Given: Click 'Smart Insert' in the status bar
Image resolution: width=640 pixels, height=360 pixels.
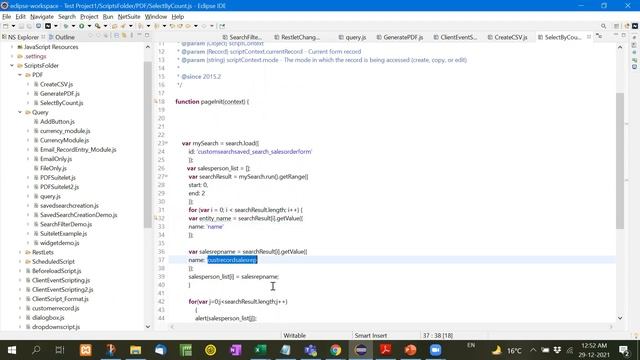Looking at the screenshot, I should [x=371, y=336].
